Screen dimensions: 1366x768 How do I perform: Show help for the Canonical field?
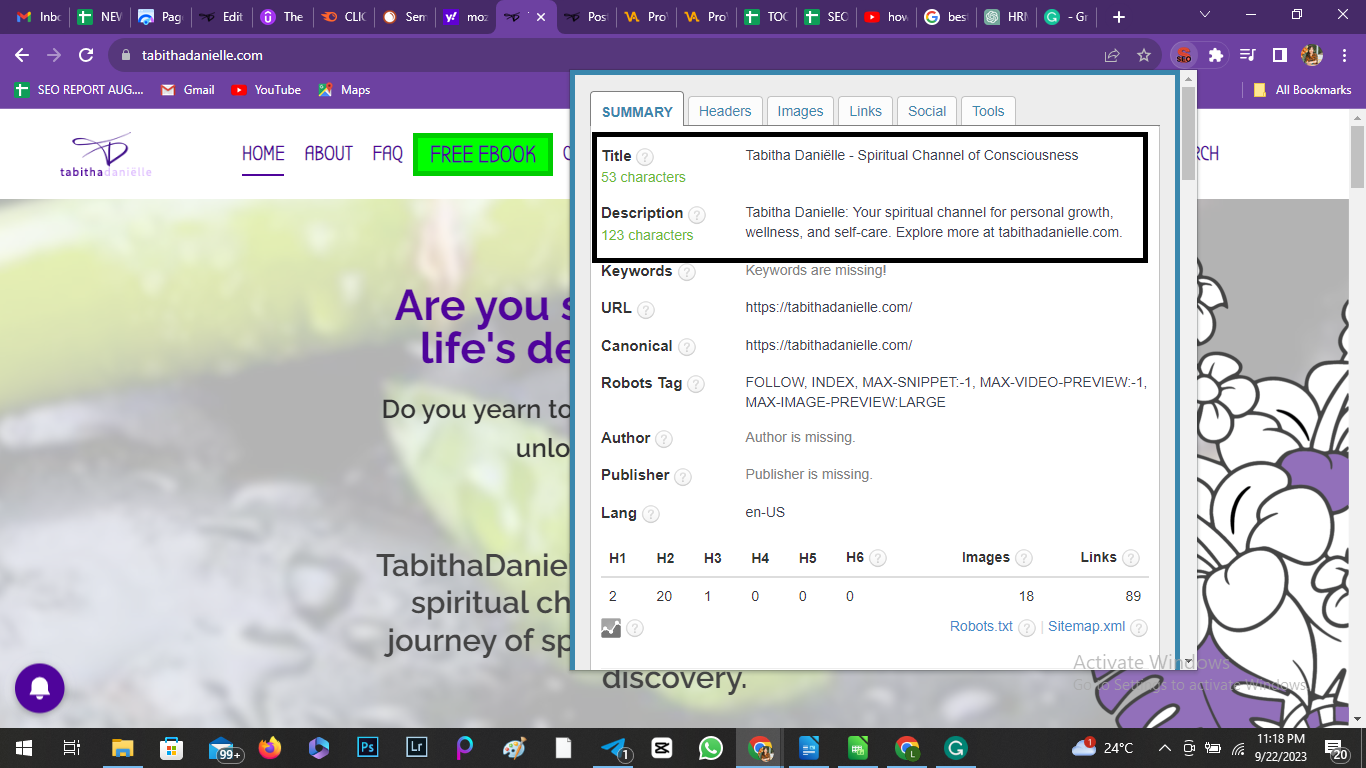[x=686, y=347]
